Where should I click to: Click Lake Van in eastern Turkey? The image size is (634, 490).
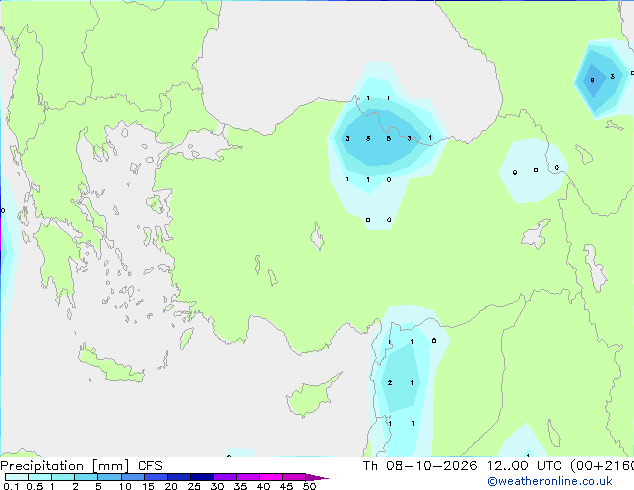535,234
